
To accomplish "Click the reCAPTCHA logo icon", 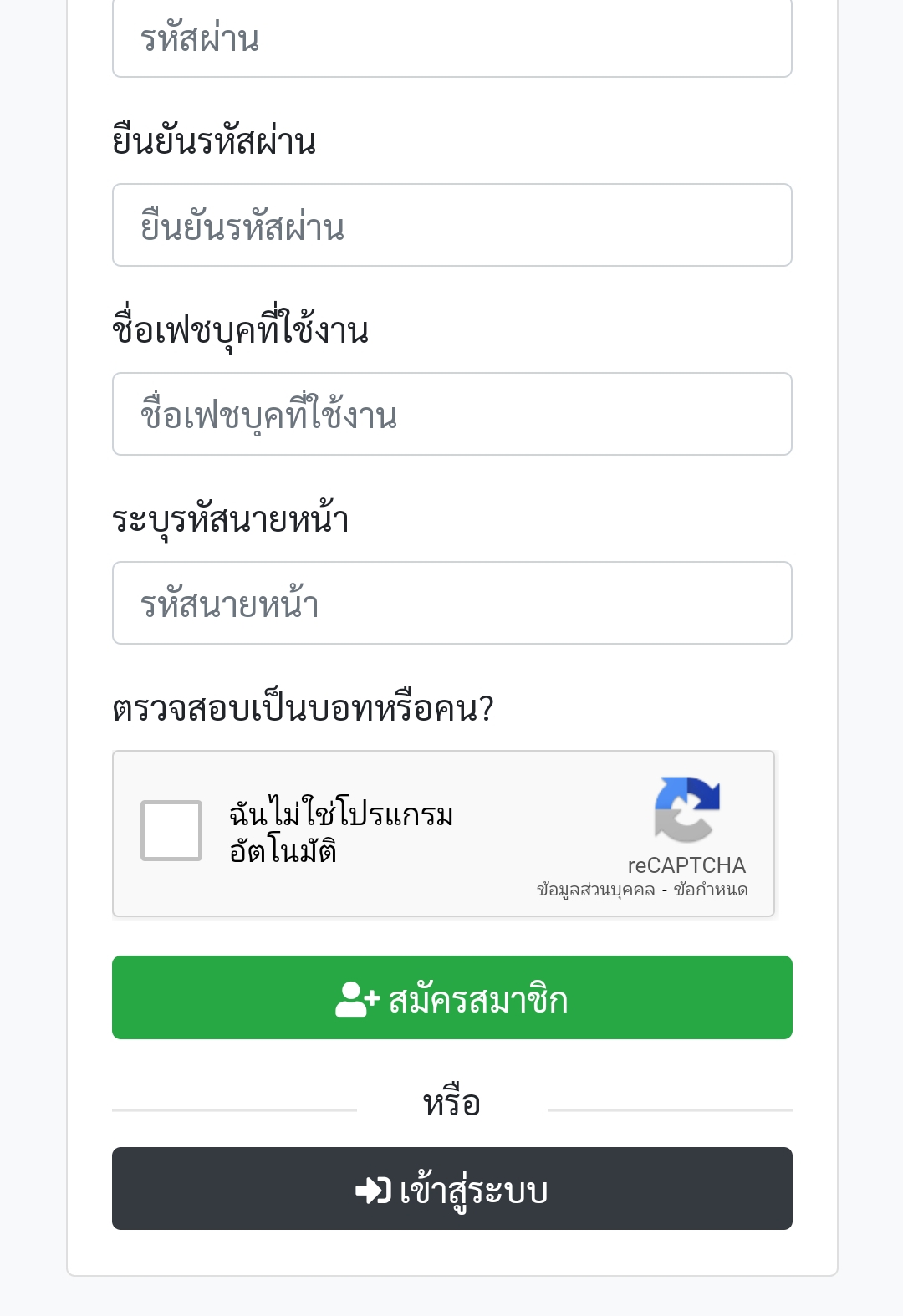I will pos(686,809).
